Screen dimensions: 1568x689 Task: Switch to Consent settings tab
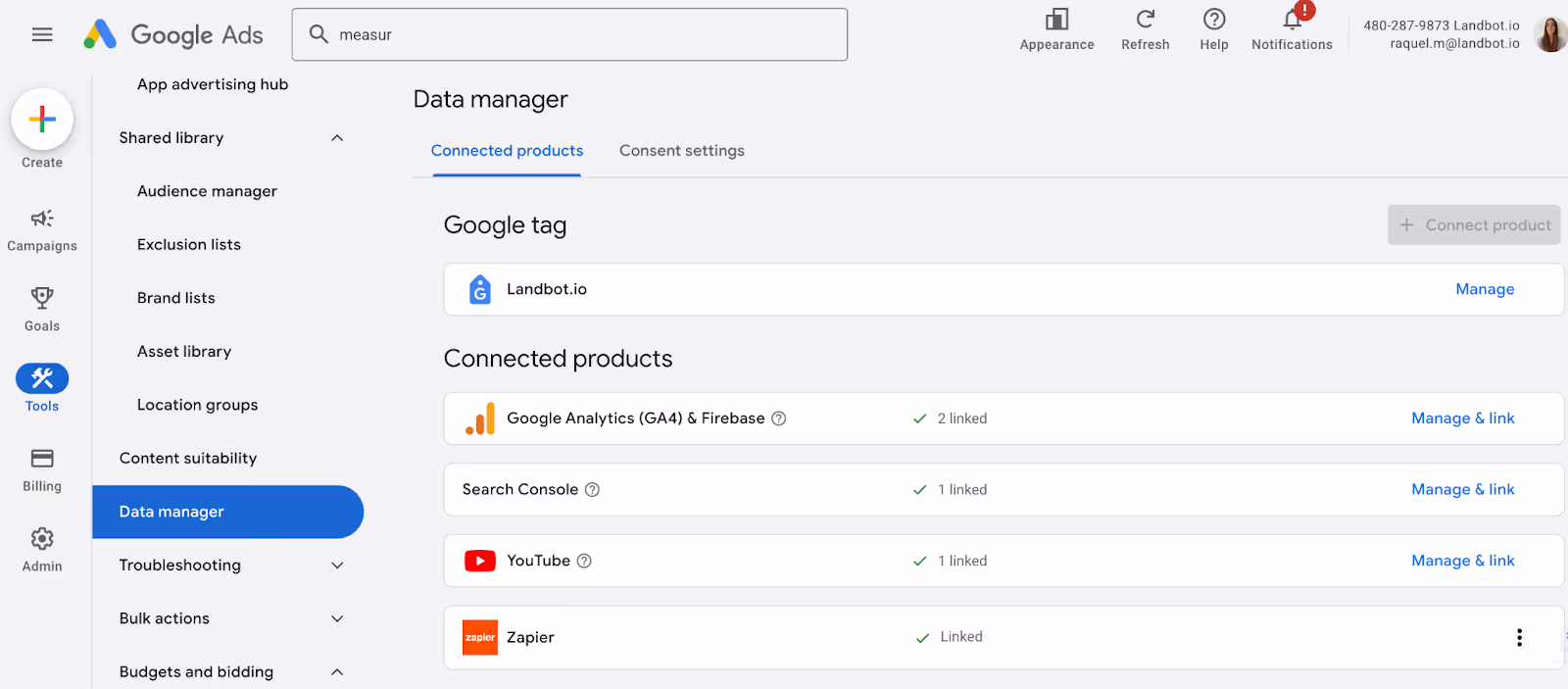point(682,151)
